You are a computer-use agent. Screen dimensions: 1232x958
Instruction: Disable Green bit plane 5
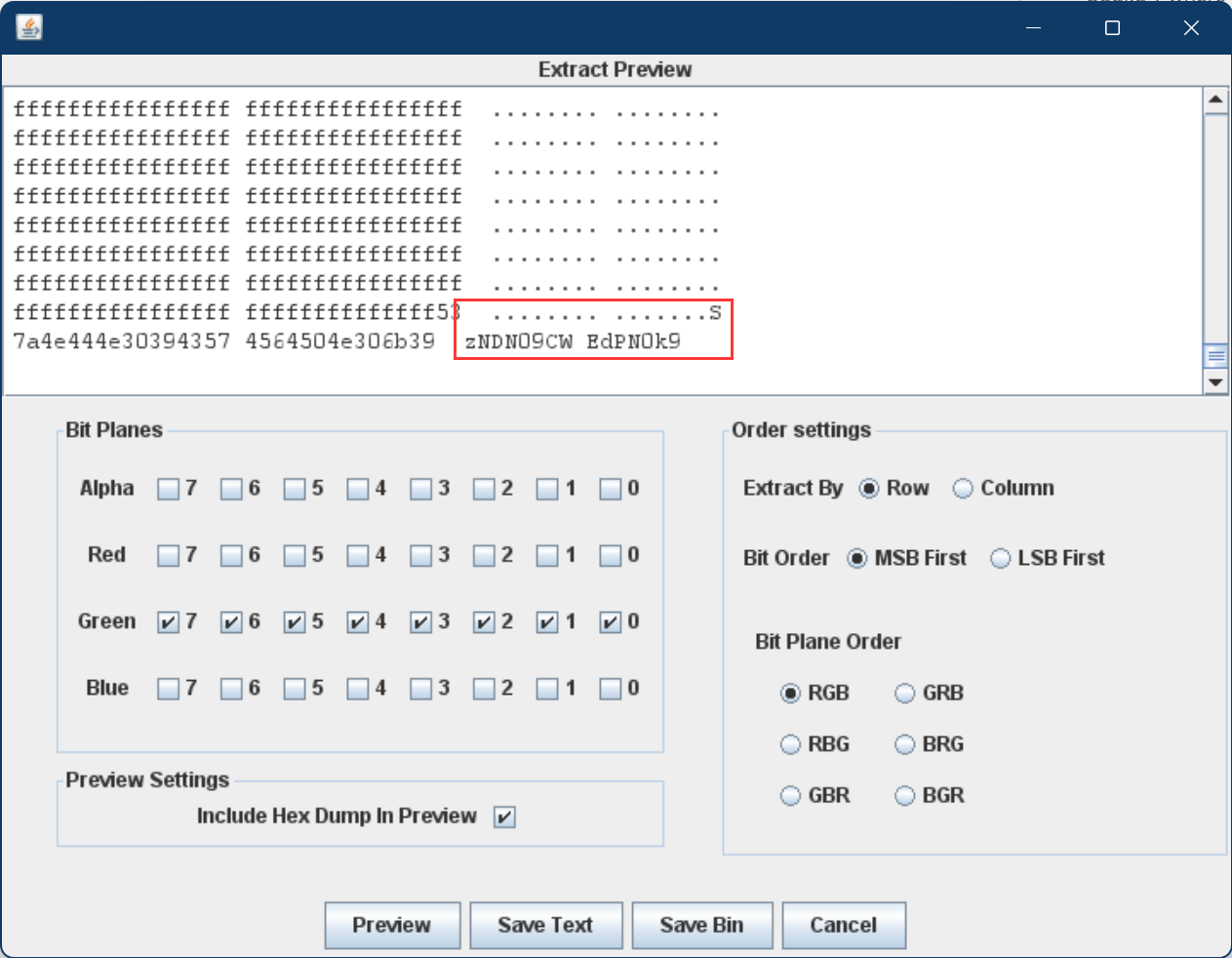pyautogui.click(x=295, y=621)
